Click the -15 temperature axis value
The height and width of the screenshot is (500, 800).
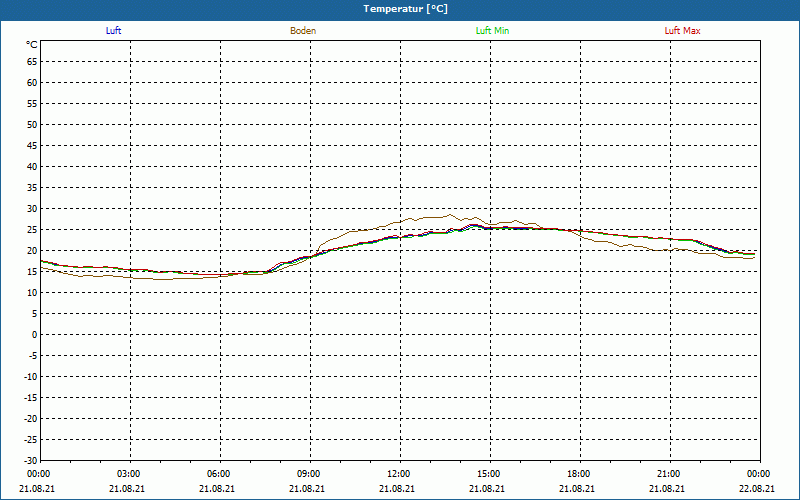point(31,397)
